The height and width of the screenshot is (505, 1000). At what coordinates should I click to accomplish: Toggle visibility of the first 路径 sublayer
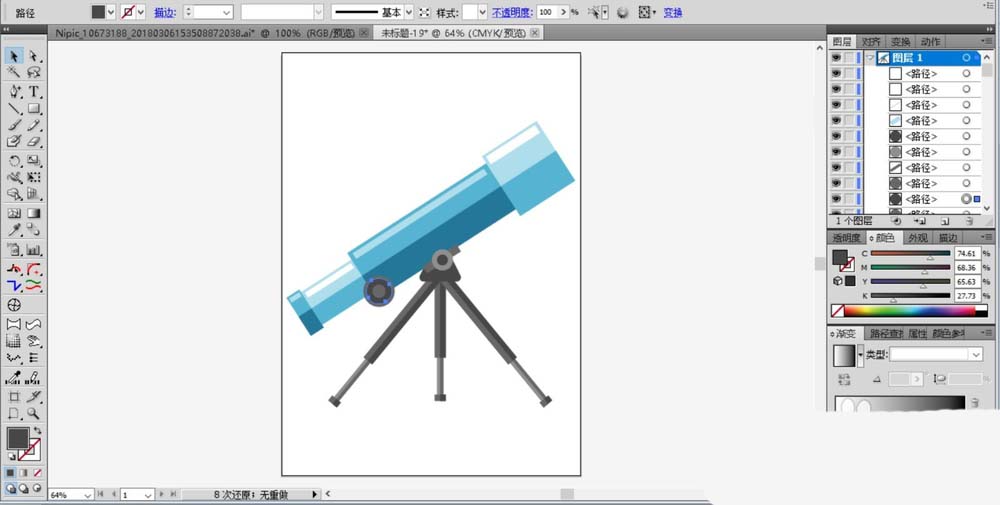[836, 74]
